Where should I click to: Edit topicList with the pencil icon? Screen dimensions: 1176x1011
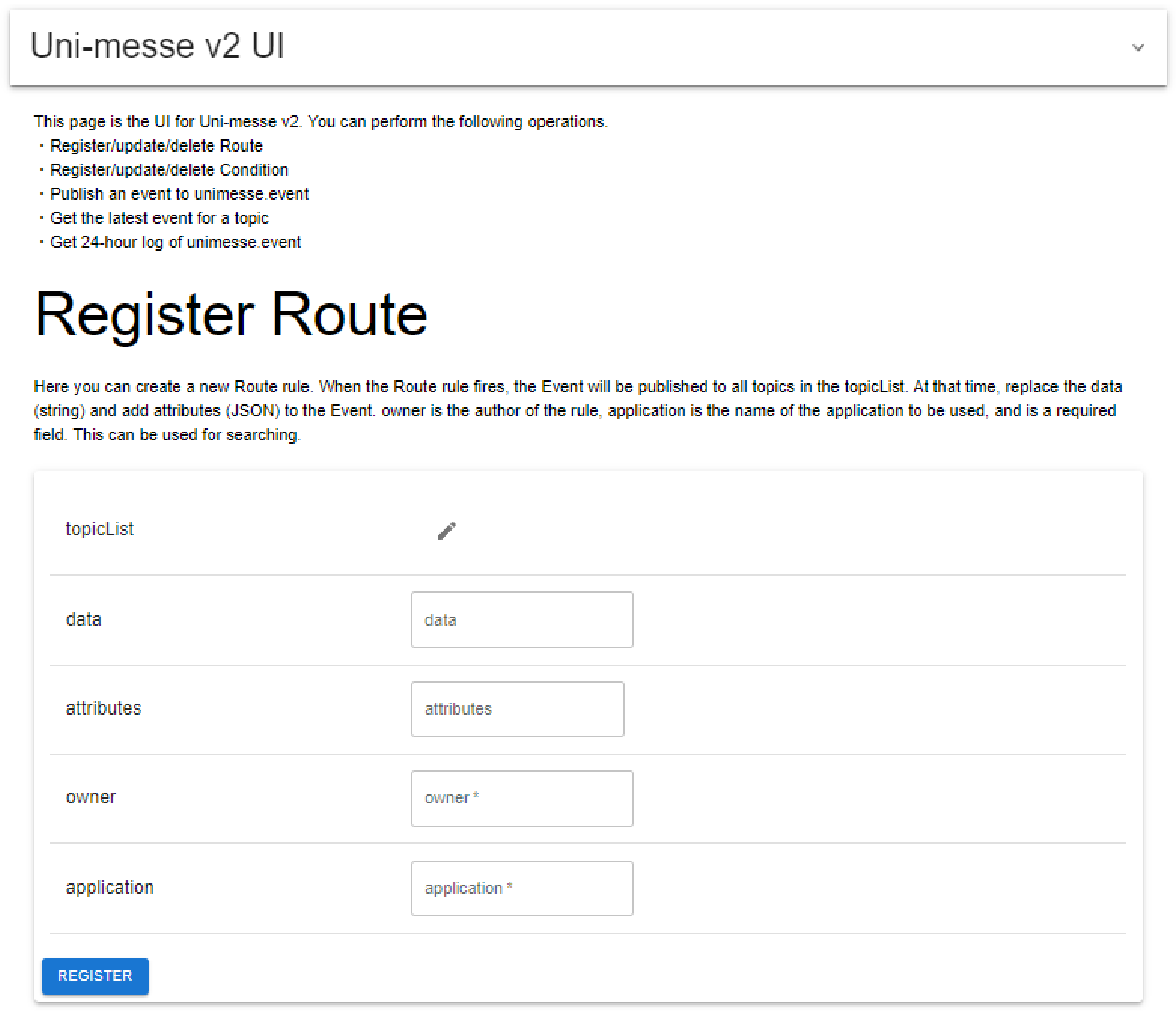[447, 531]
